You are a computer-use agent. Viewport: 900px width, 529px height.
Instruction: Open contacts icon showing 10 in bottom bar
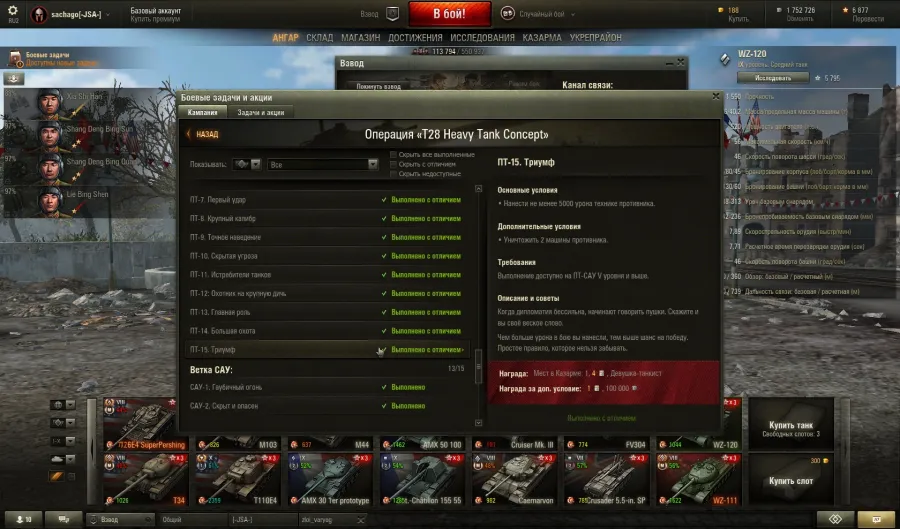[23, 519]
